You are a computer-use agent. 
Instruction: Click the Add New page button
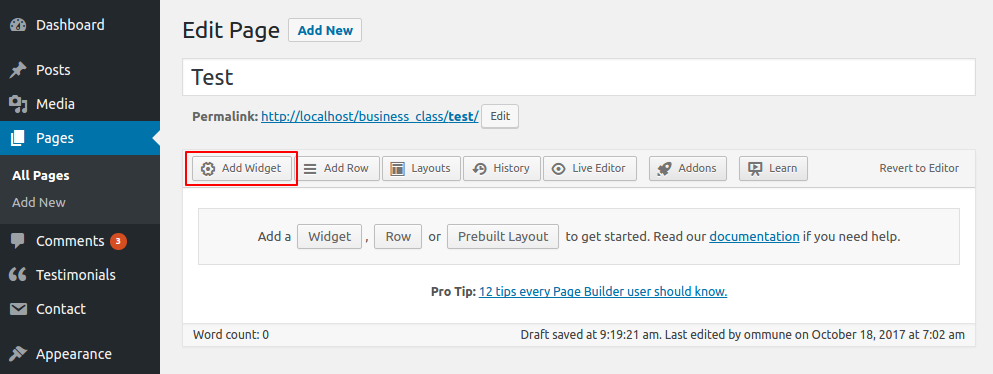coord(325,30)
